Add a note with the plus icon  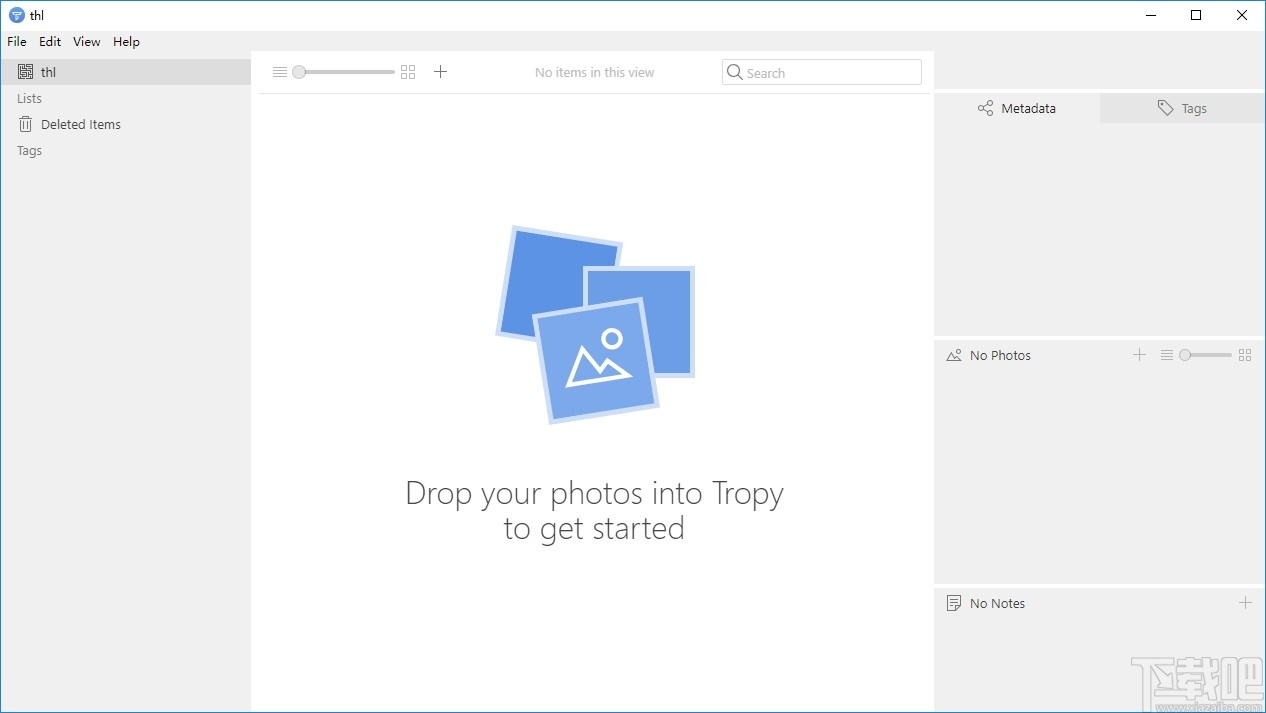click(1246, 603)
